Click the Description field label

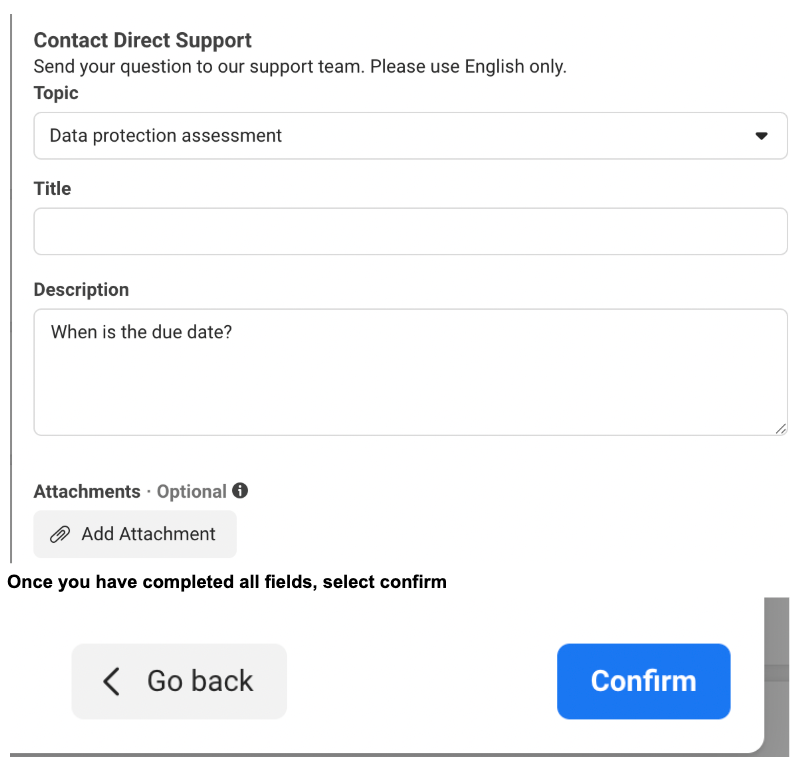pos(81,290)
